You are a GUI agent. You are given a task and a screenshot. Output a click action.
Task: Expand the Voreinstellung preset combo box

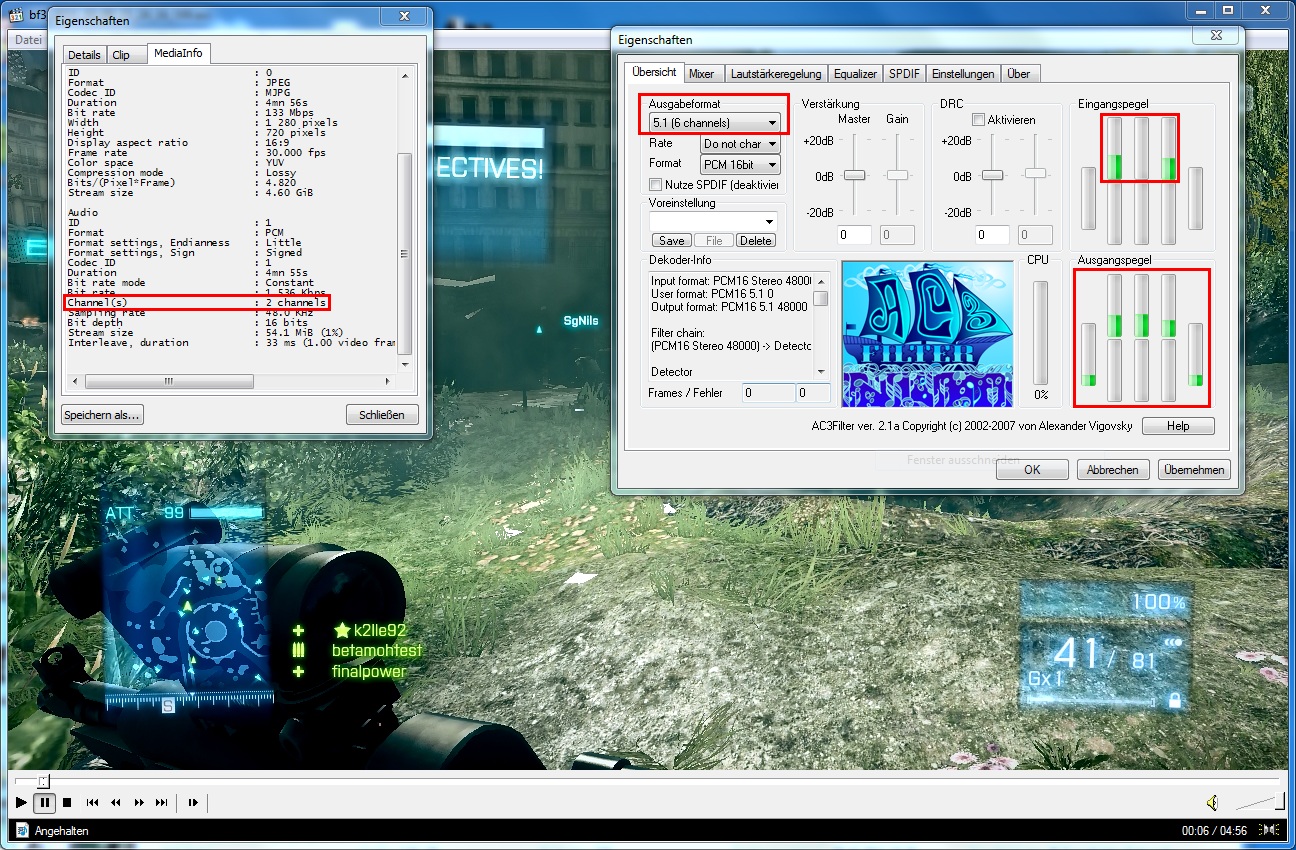pos(713,221)
